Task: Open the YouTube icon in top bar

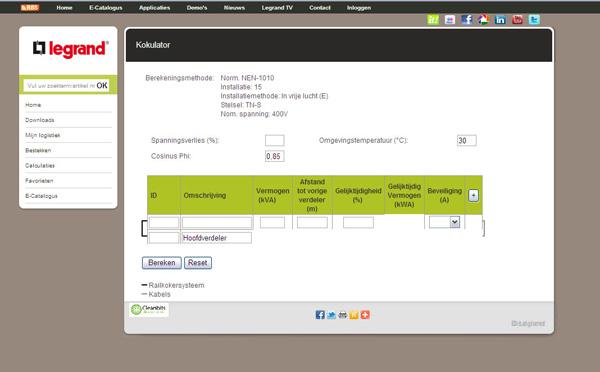Action: (517, 20)
